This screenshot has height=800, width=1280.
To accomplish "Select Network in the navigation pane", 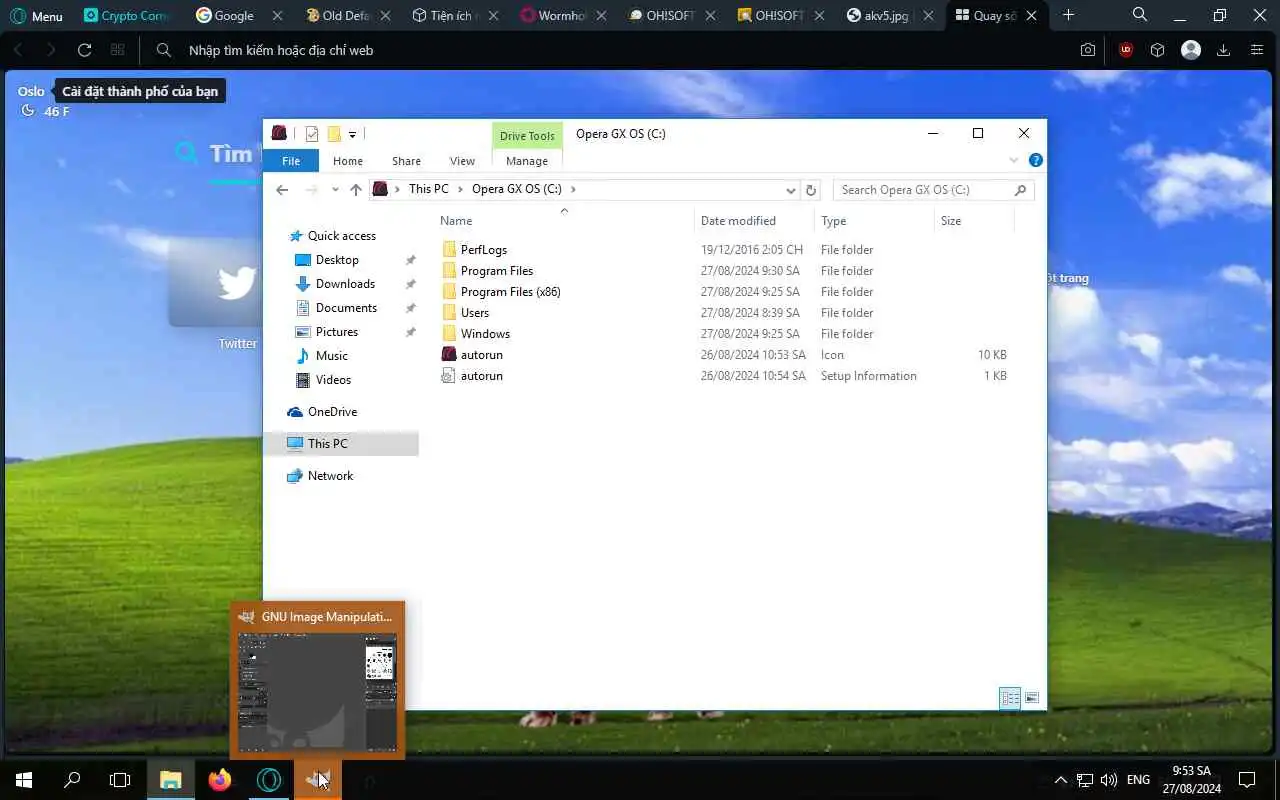I will click(x=330, y=476).
